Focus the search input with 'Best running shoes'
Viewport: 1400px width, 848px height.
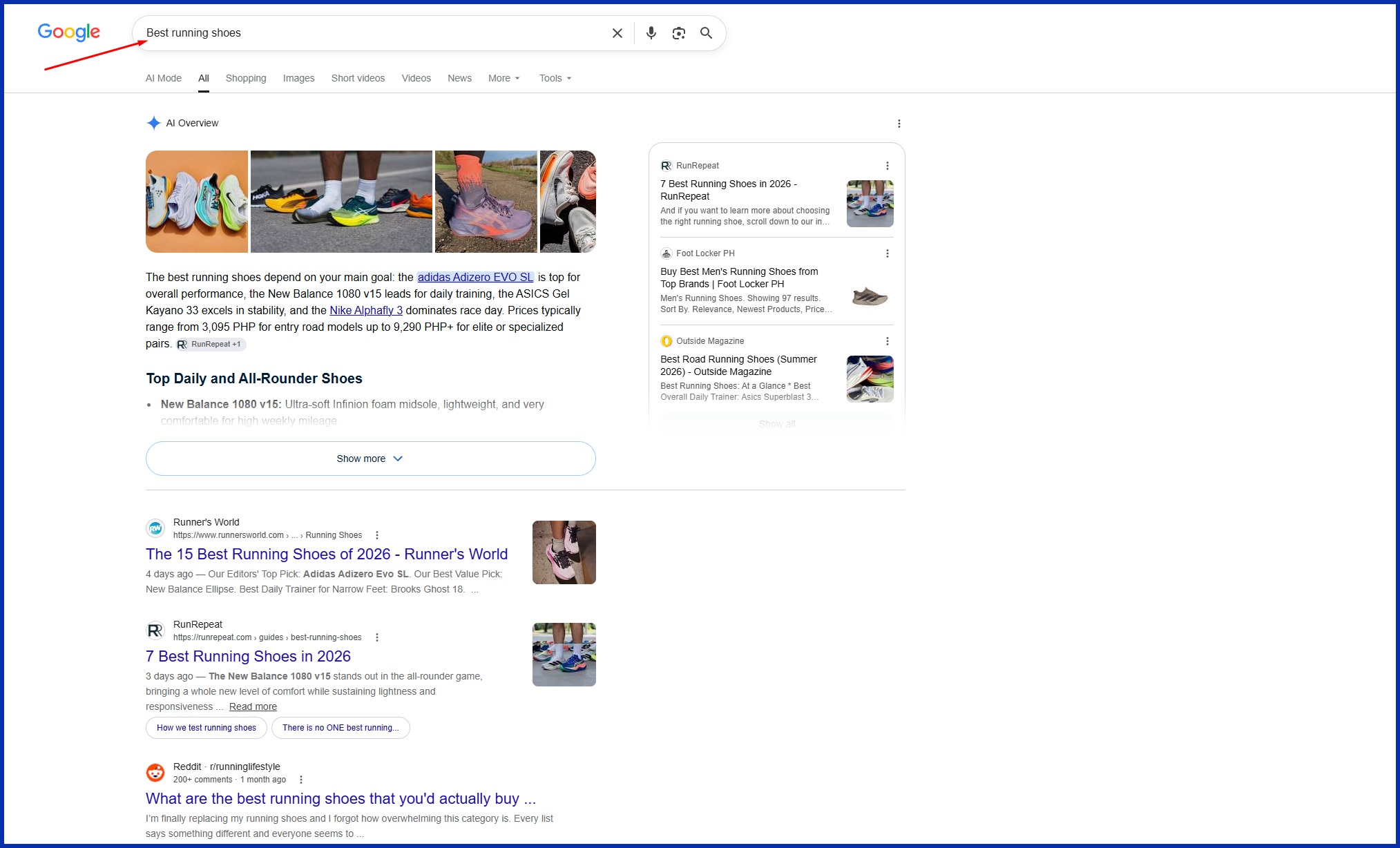373,33
